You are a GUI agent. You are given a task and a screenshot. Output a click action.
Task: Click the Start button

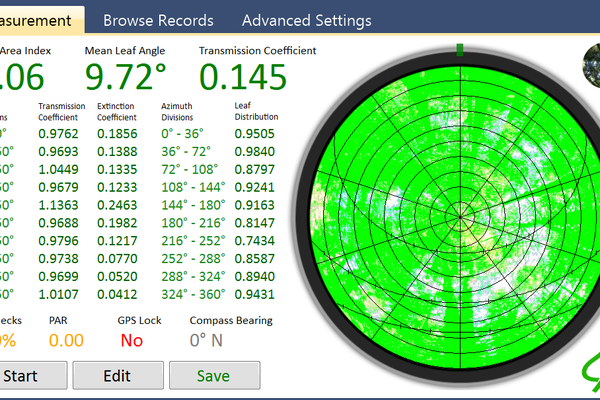pos(33,376)
